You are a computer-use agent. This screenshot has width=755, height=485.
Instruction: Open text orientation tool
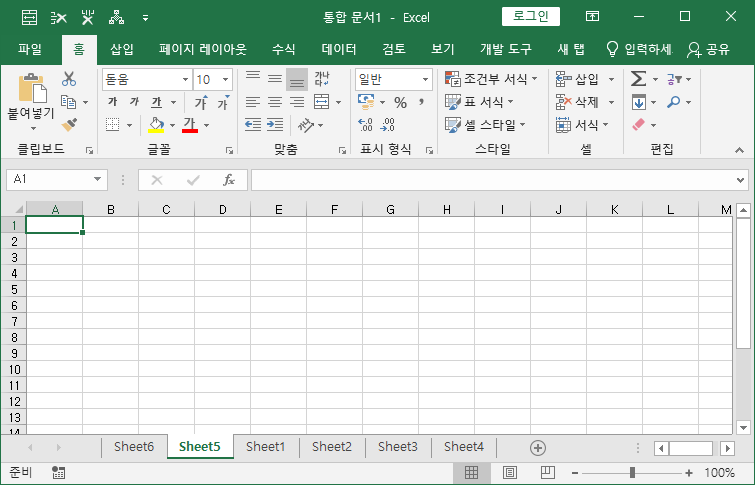306,125
